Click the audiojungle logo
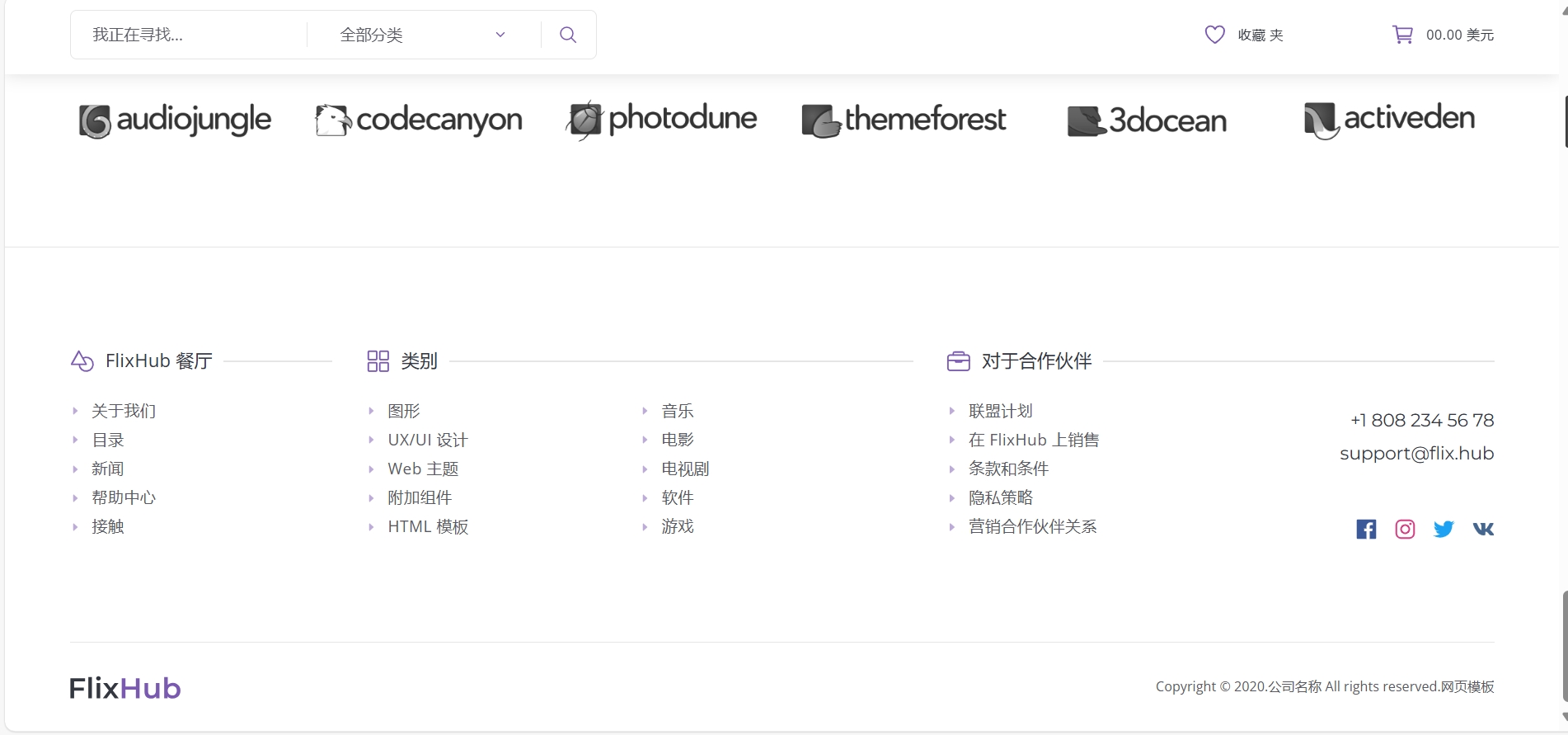This screenshot has height=735, width=1568. tap(175, 120)
